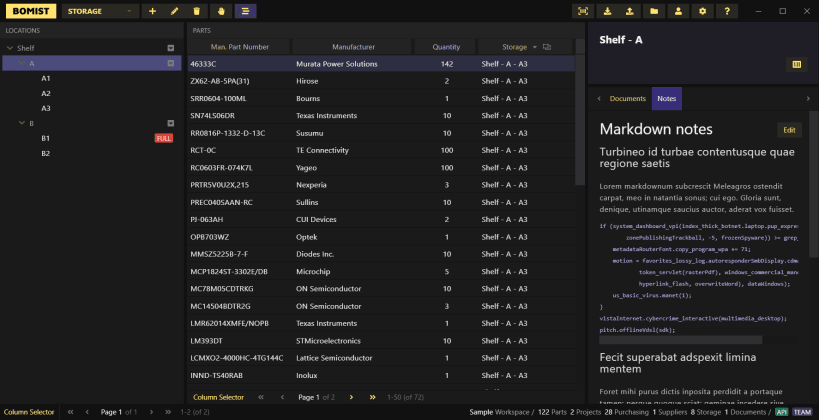The image size is (819, 420).
Task: Collapse the A location chevron
Action: click(x=21, y=63)
